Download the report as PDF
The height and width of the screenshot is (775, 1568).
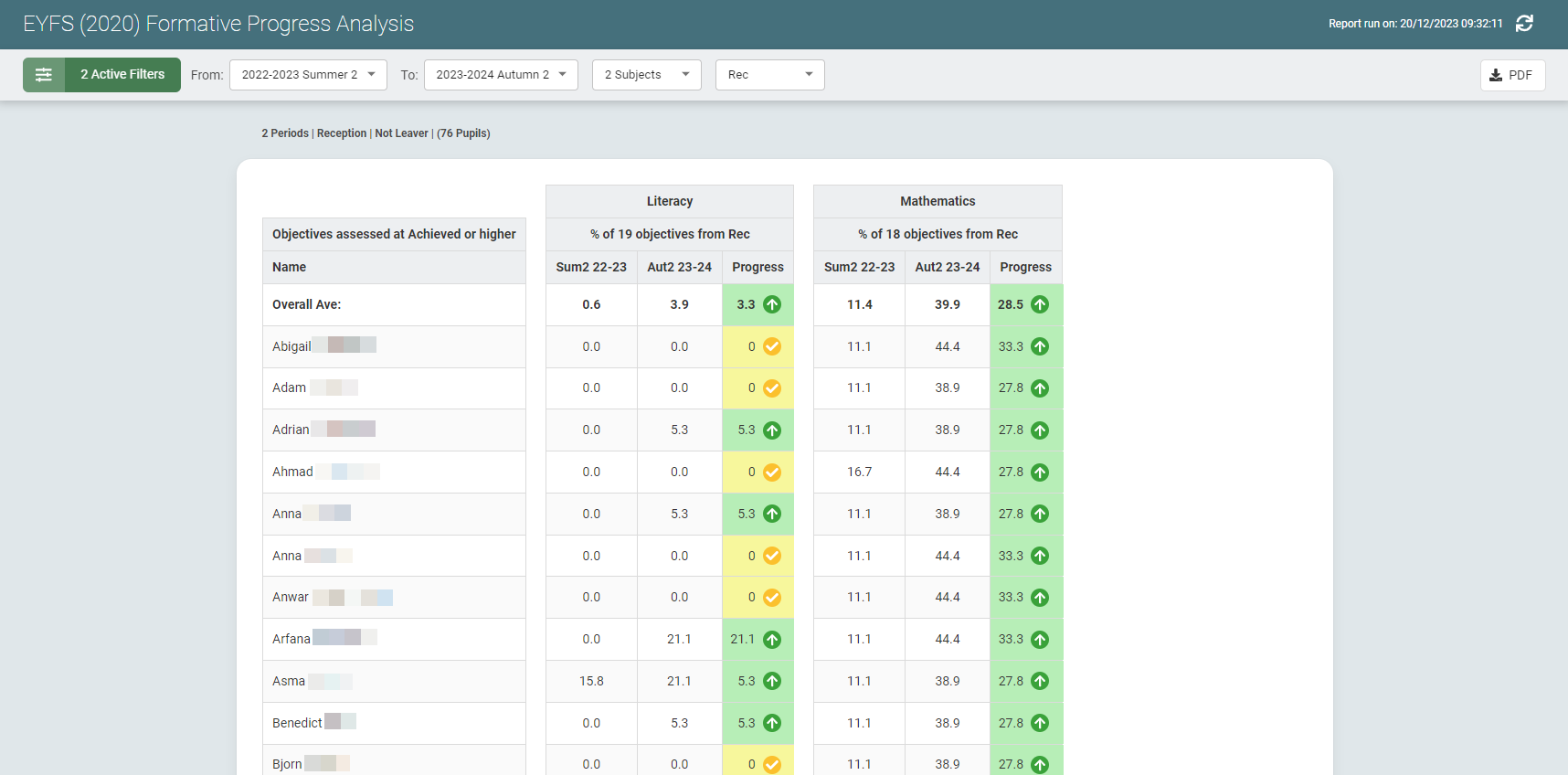pyautogui.click(x=1512, y=75)
